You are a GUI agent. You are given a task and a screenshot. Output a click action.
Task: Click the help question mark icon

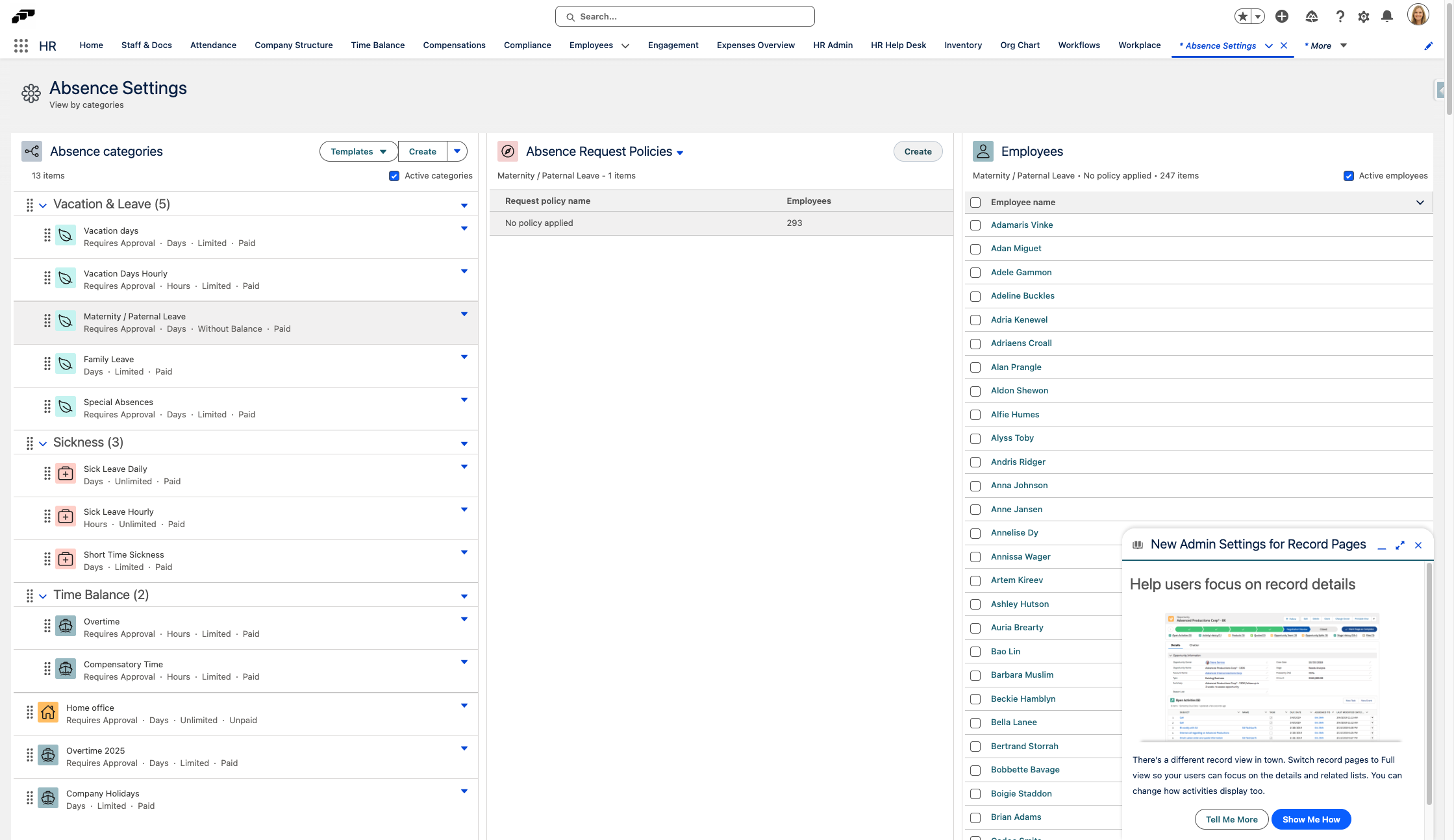point(1340,17)
